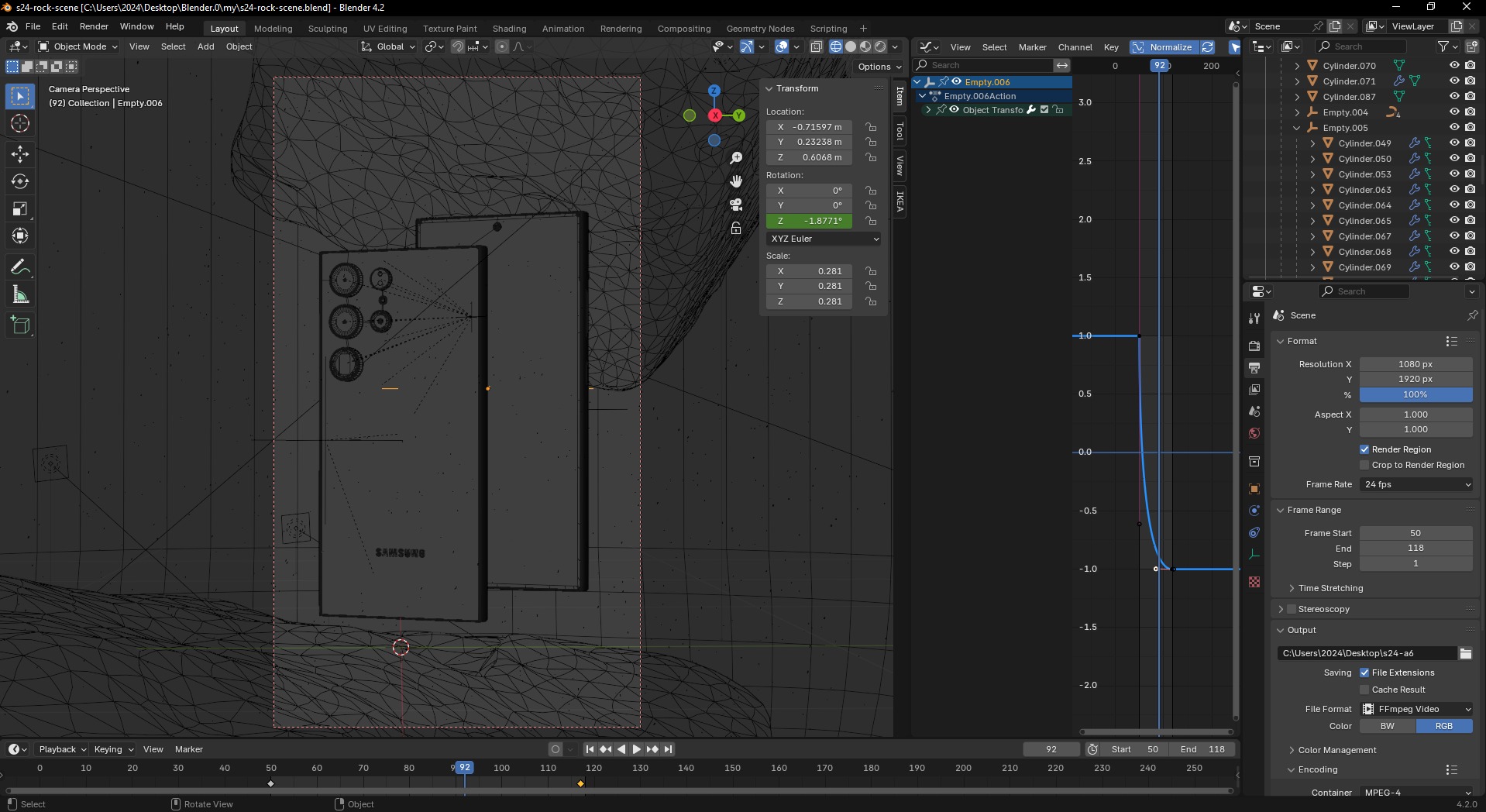
Task: Select the Annotate tool
Action: coord(20,267)
